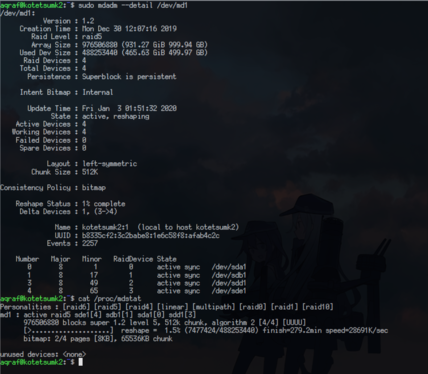Click the /dev/sda1 device entry
The image size is (428, 374).
tap(229, 267)
